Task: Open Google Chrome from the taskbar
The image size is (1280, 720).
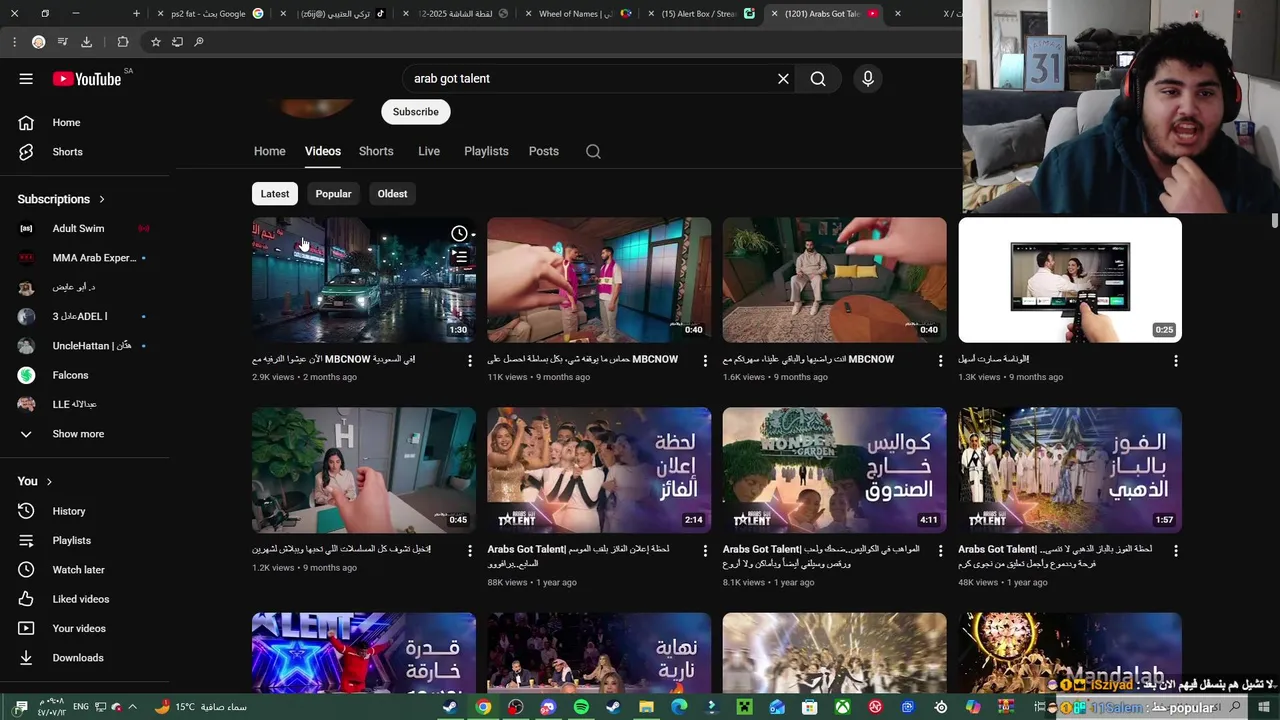Action: pos(483,707)
